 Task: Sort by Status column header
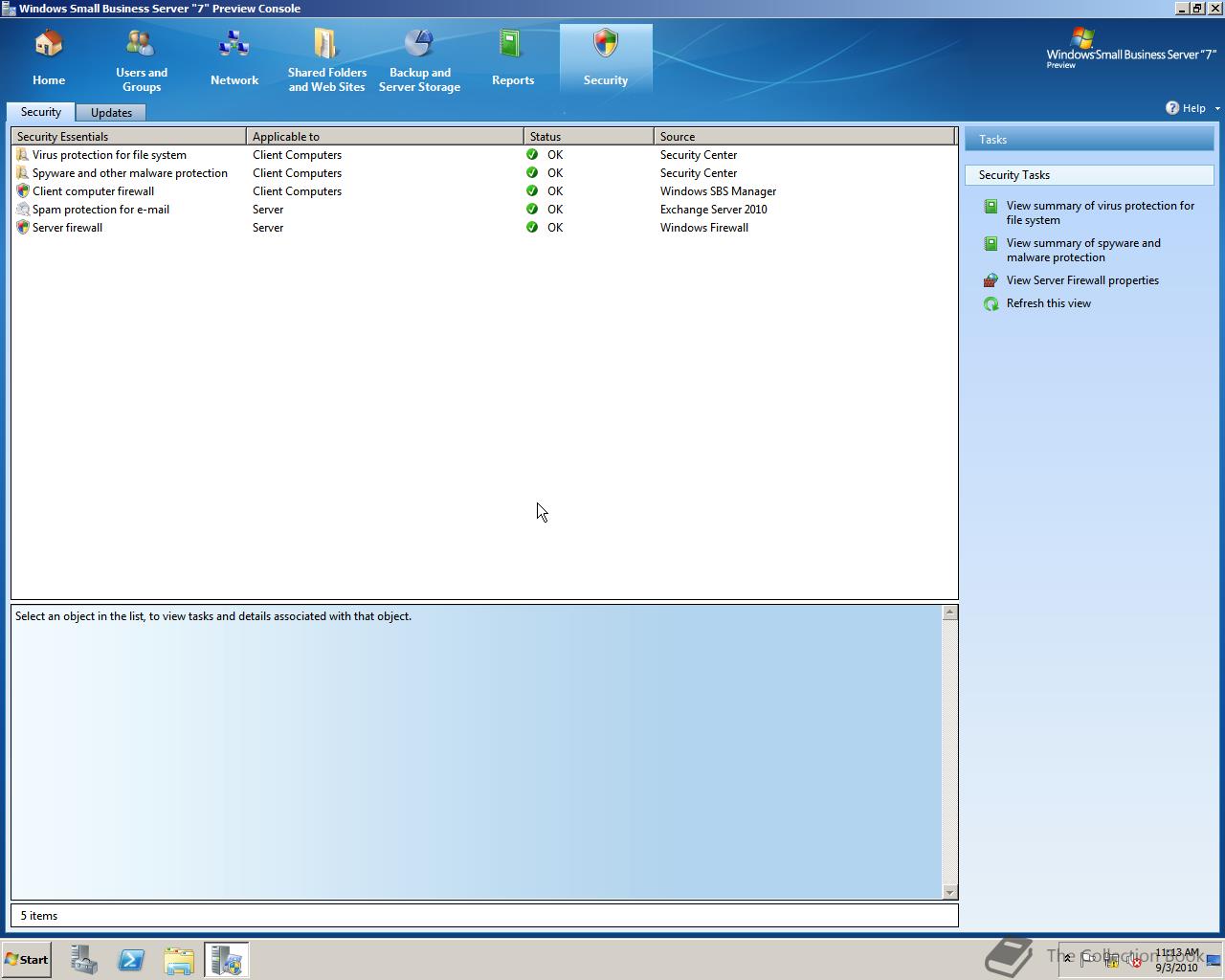pos(589,136)
